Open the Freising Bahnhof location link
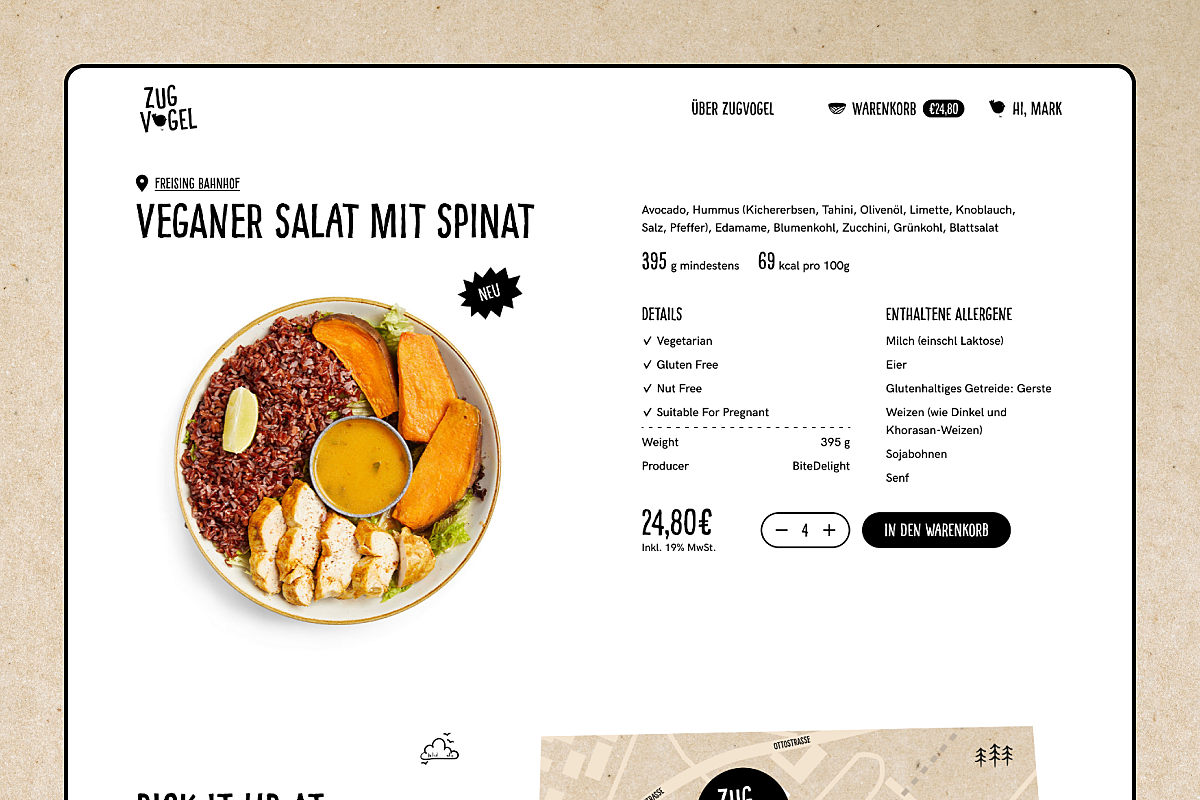 click(x=197, y=184)
